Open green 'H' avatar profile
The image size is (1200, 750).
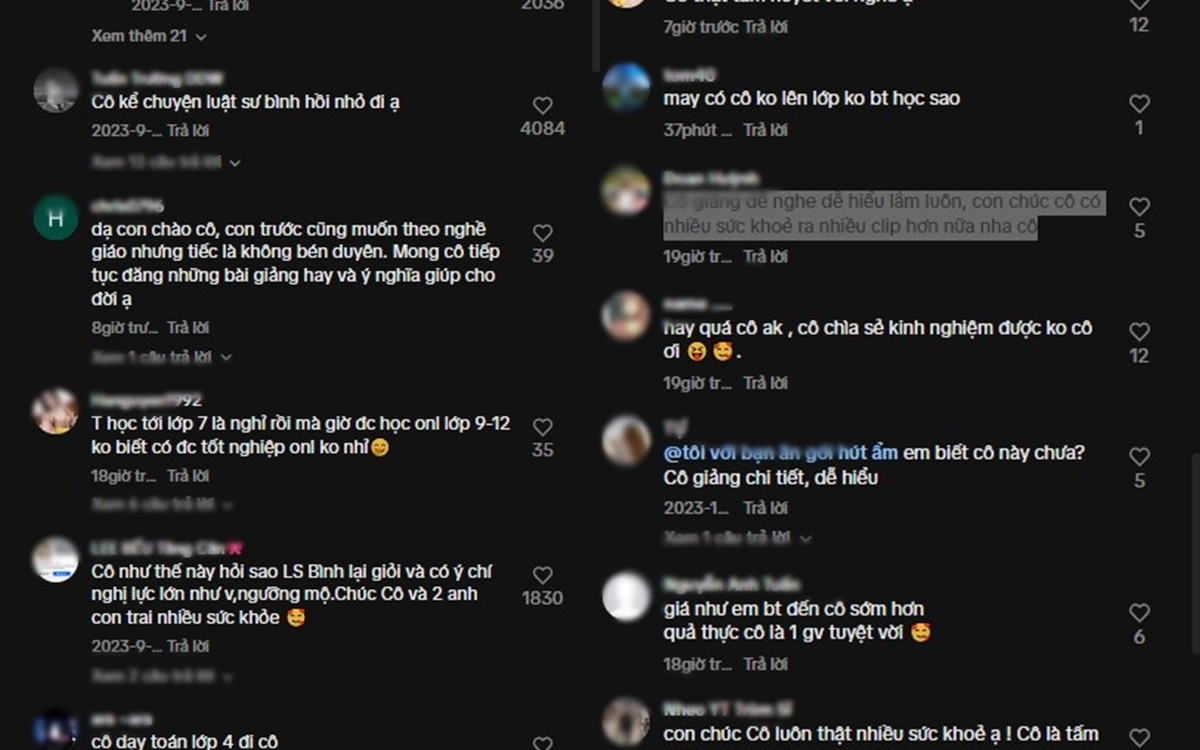point(56,217)
